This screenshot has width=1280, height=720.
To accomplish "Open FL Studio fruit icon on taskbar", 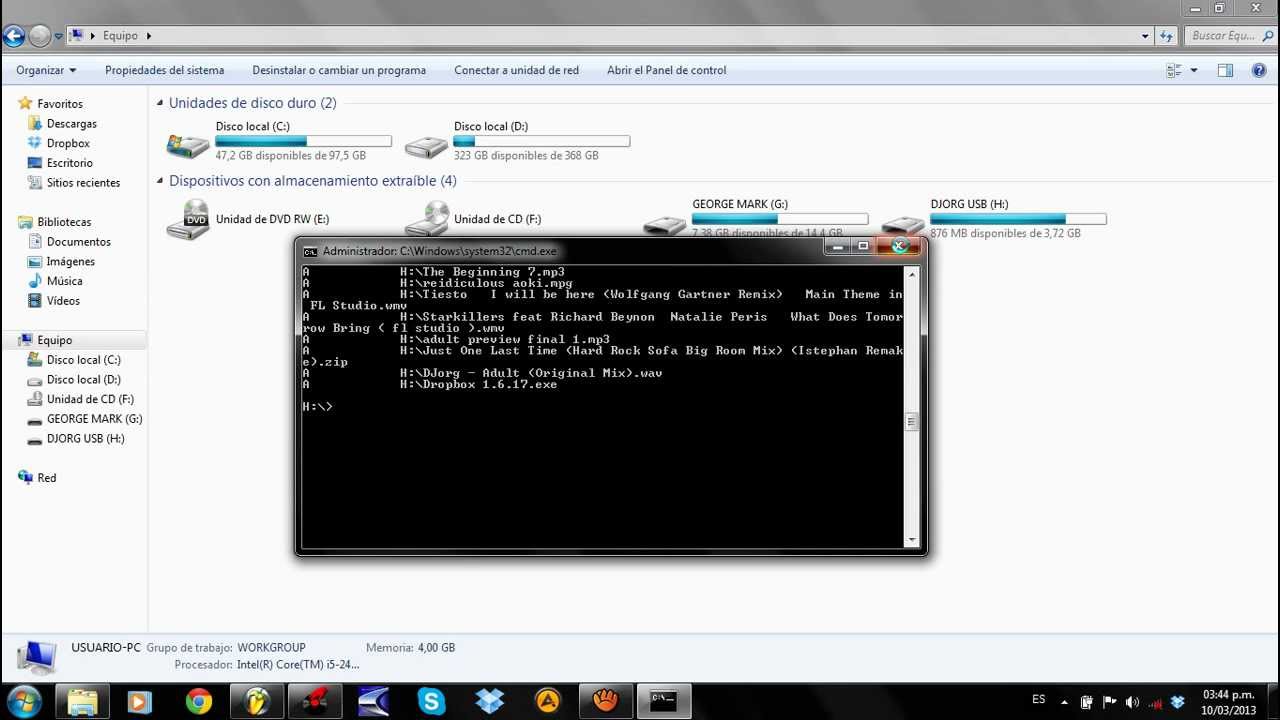I will tap(257, 701).
